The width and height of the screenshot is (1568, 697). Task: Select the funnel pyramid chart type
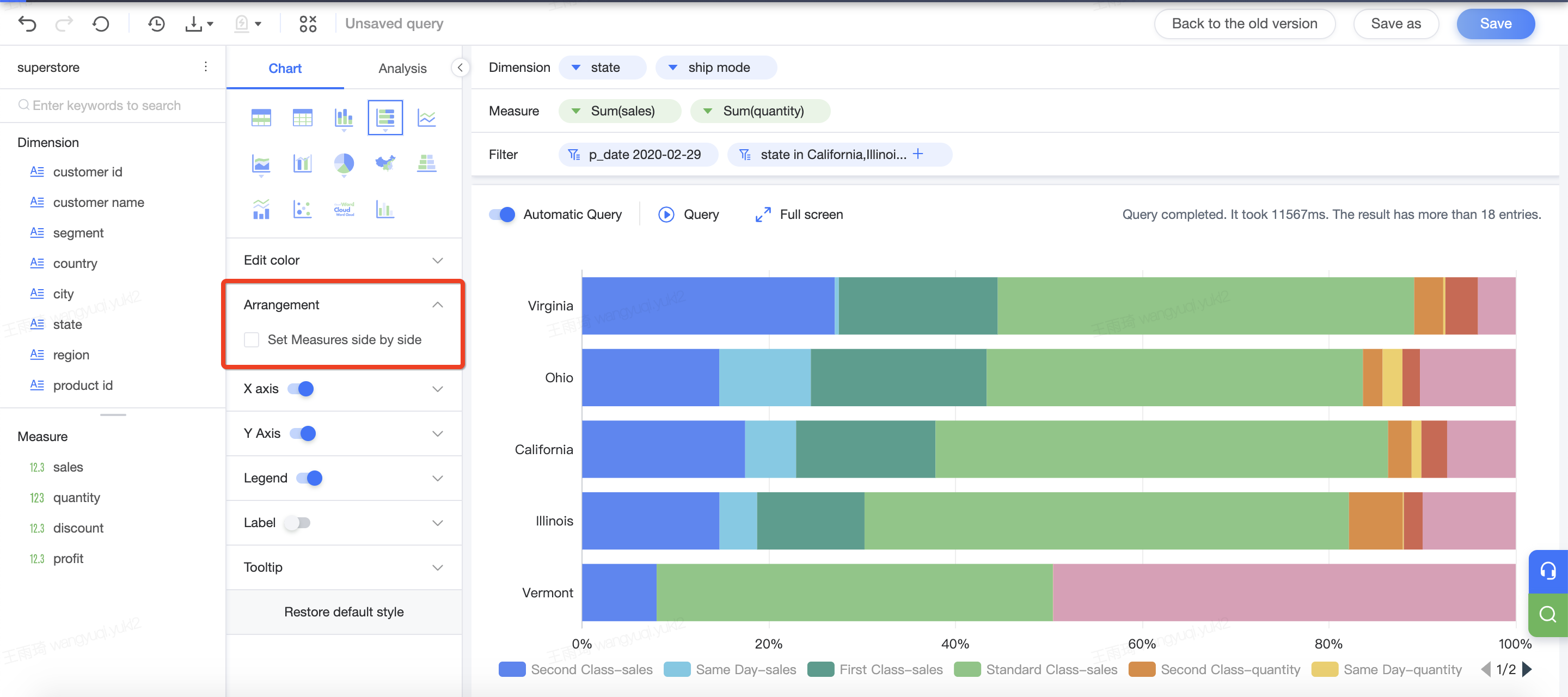click(x=427, y=164)
